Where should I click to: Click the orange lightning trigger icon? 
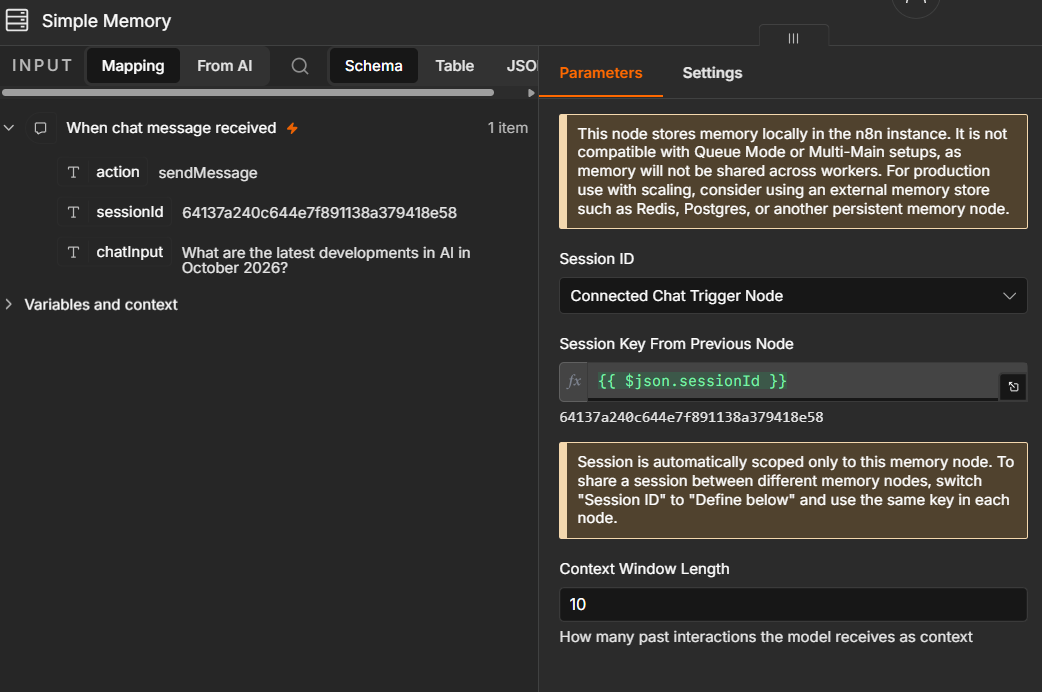pos(292,128)
